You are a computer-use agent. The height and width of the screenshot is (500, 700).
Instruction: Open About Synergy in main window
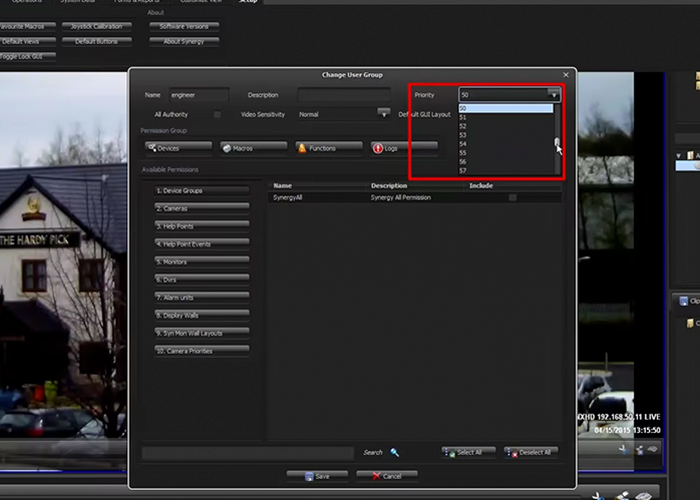click(184, 42)
